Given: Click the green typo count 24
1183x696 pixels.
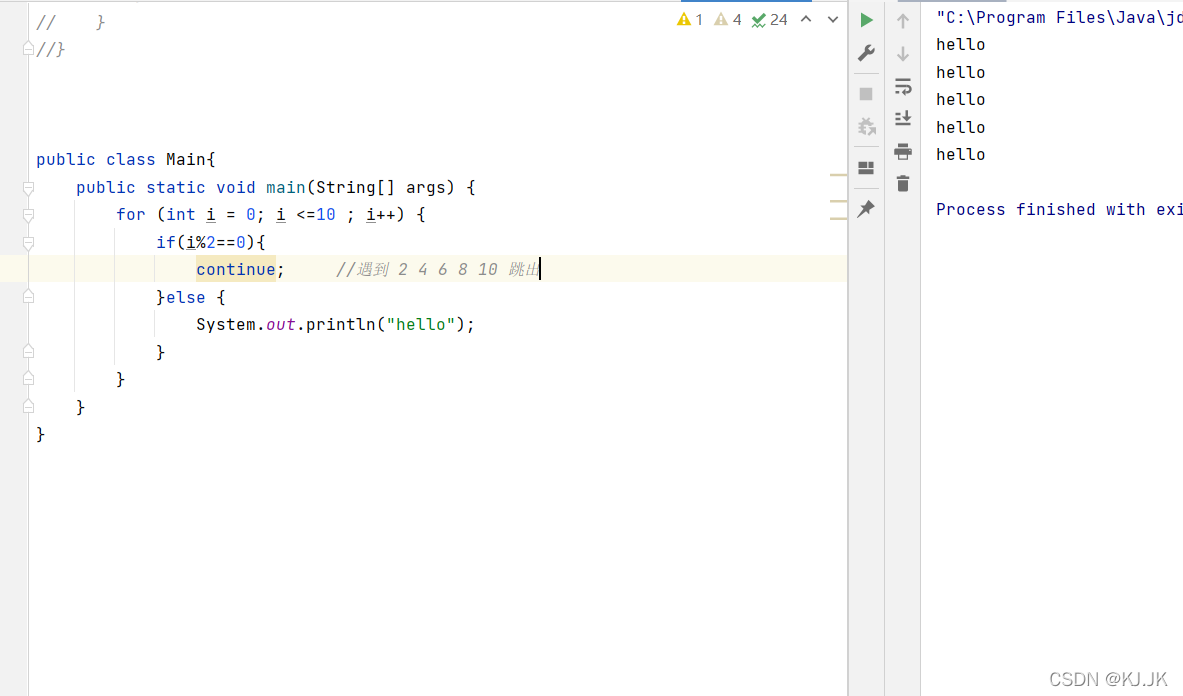Looking at the screenshot, I should [770, 20].
